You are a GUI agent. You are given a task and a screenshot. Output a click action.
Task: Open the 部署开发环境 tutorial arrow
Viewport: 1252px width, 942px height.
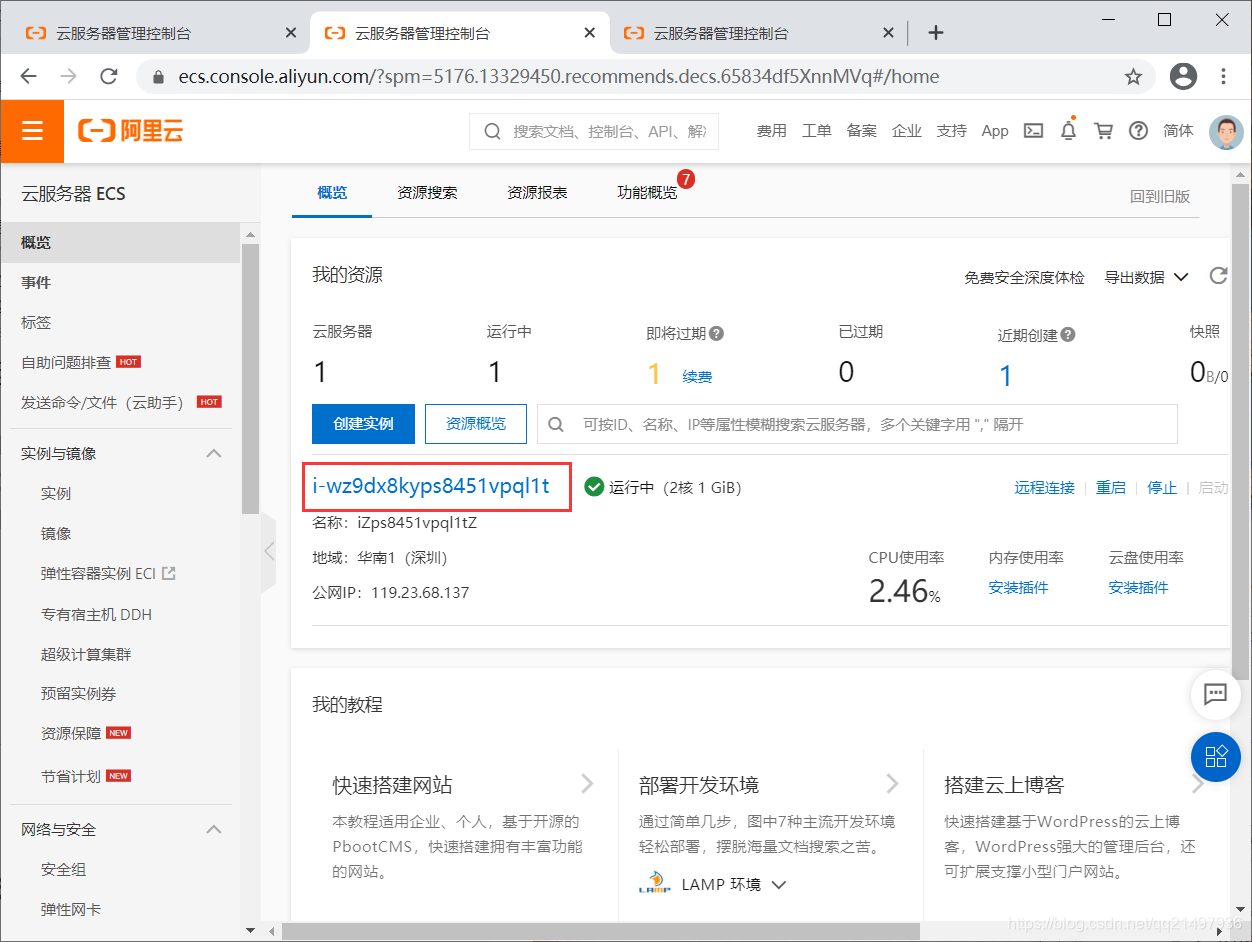(892, 783)
